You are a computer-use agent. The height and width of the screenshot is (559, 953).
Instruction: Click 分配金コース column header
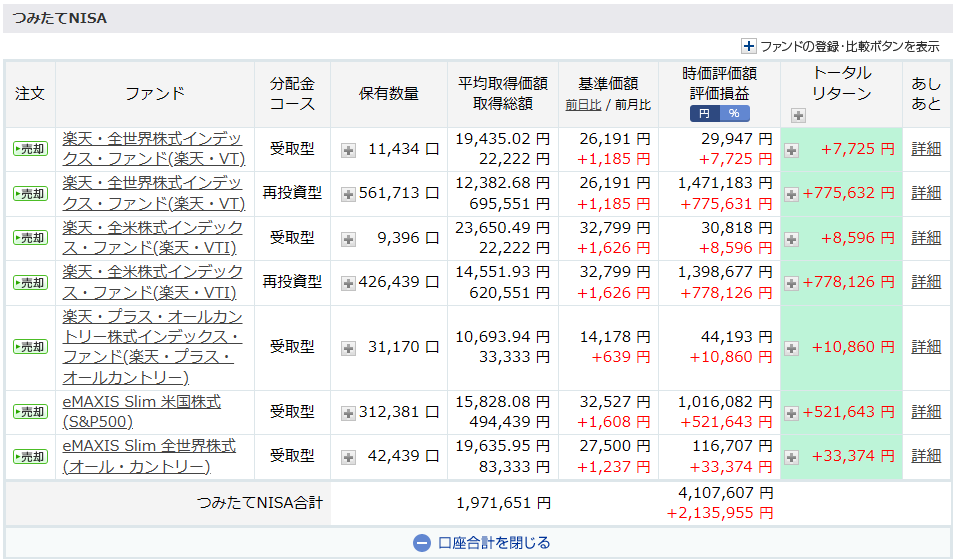point(292,94)
